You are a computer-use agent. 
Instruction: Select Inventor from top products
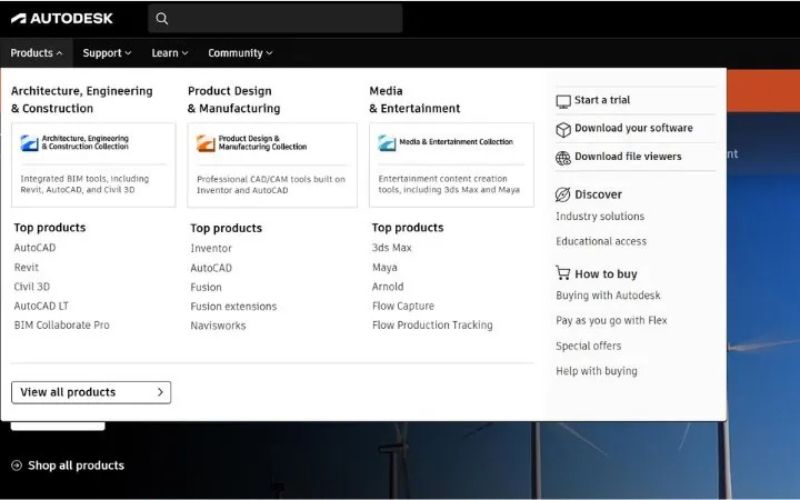(x=211, y=248)
